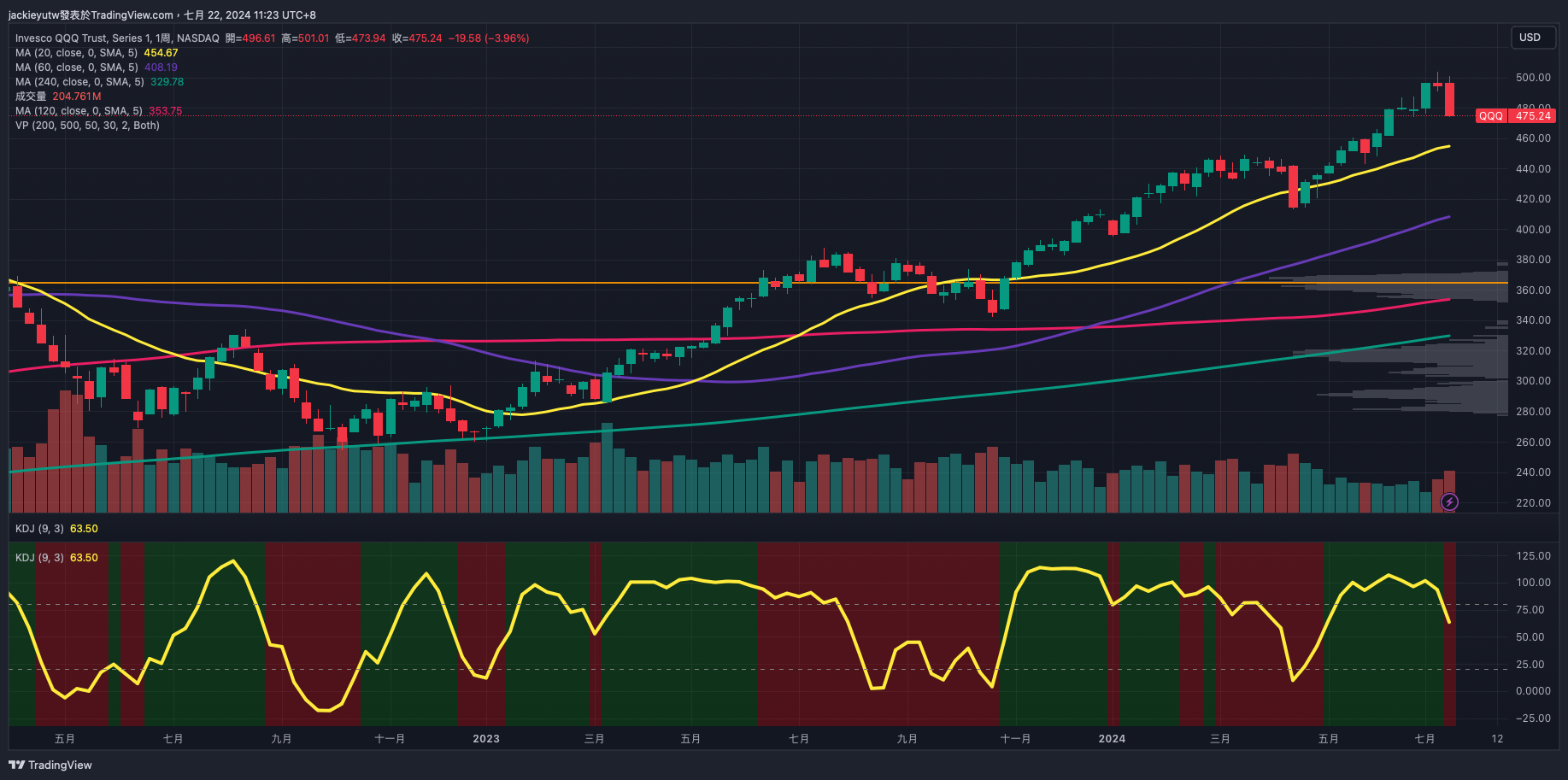1568x780 pixels.
Task: Click the jackieyutw publisher attribution text
Action: pos(91,15)
